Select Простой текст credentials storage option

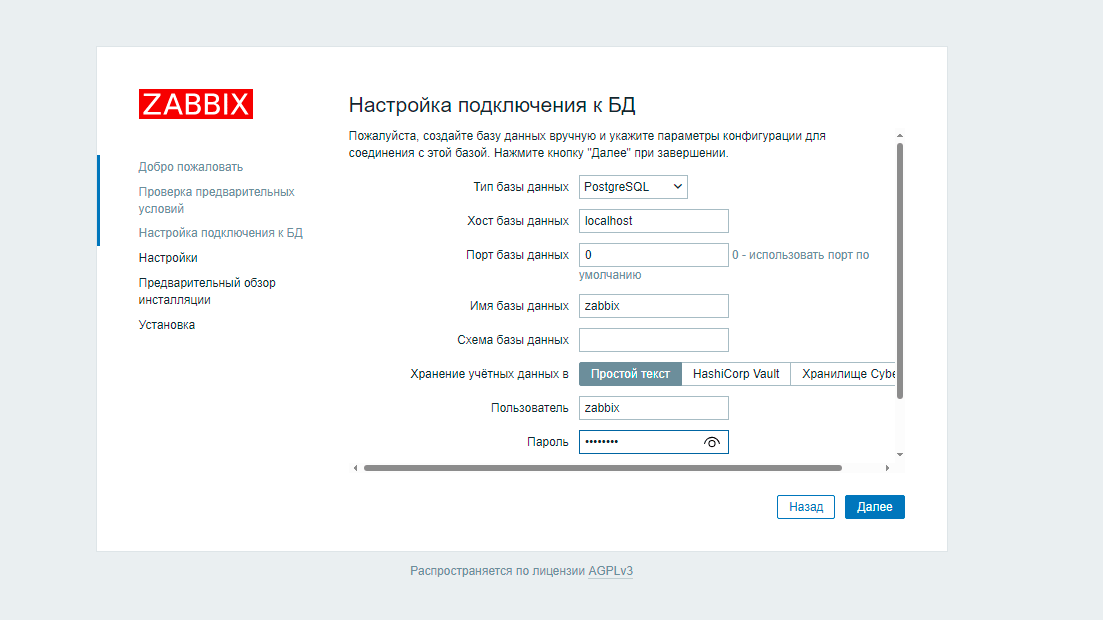[630, 374]
